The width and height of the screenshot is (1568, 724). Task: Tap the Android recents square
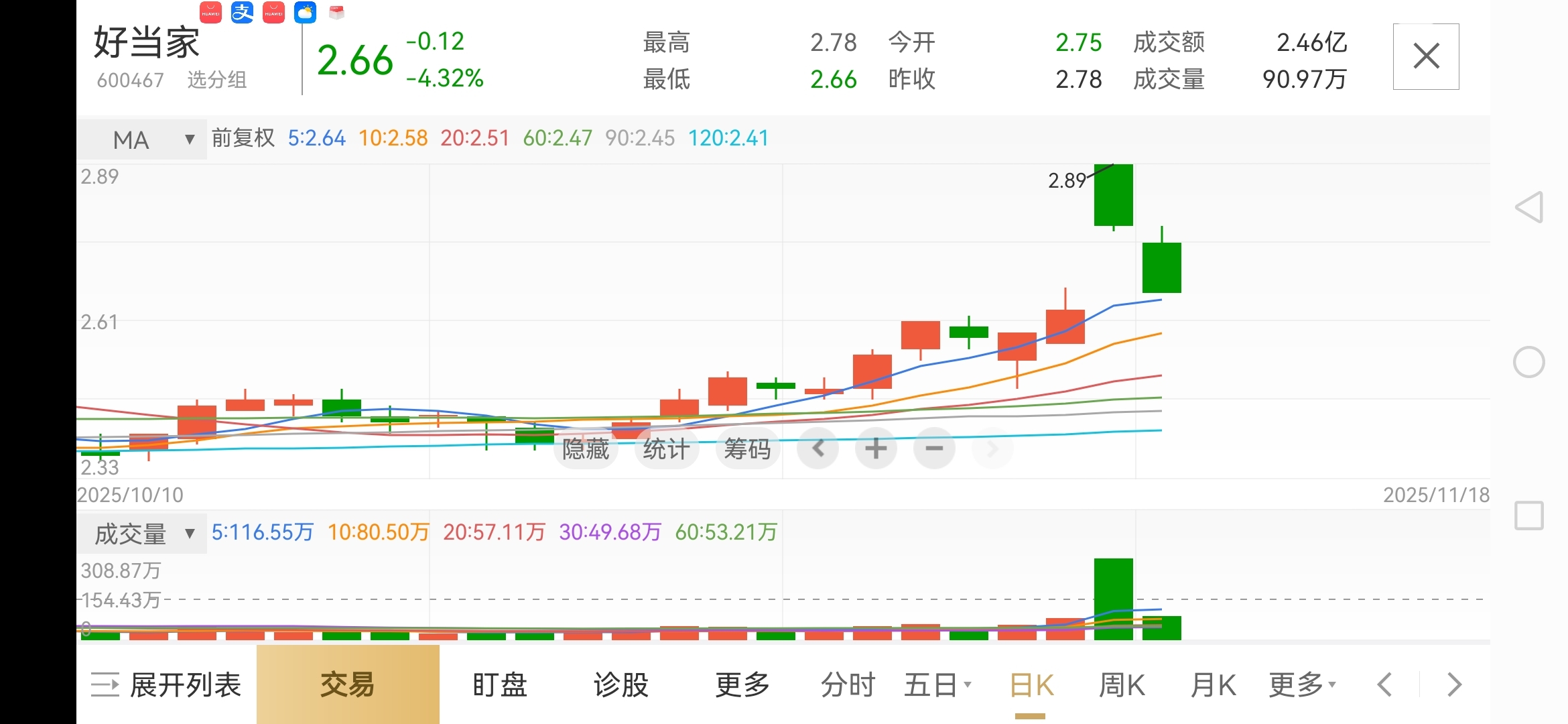tap(1529, 516)
